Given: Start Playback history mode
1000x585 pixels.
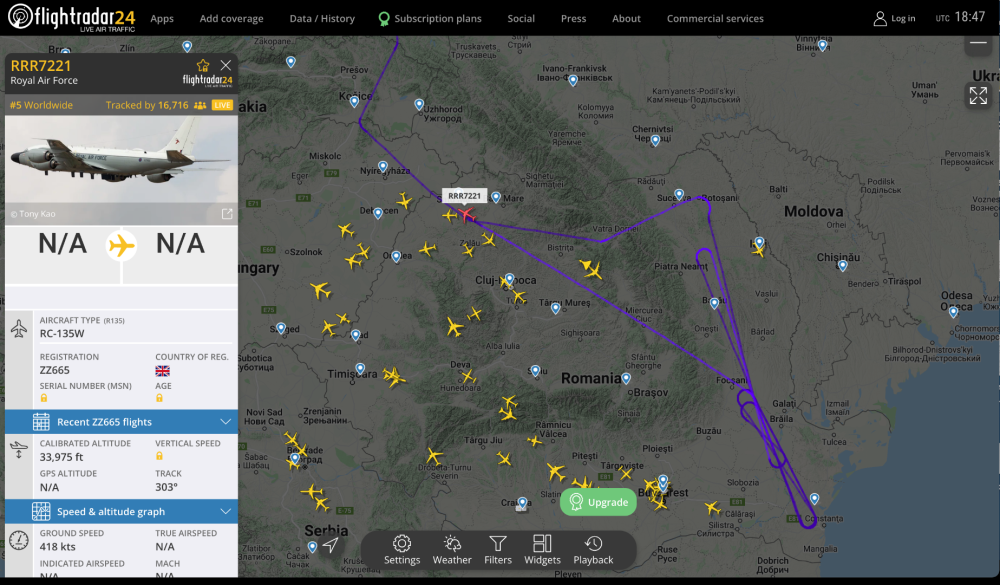Looking at the screenshot, I should pyautogui.click(x=593, y=549).
